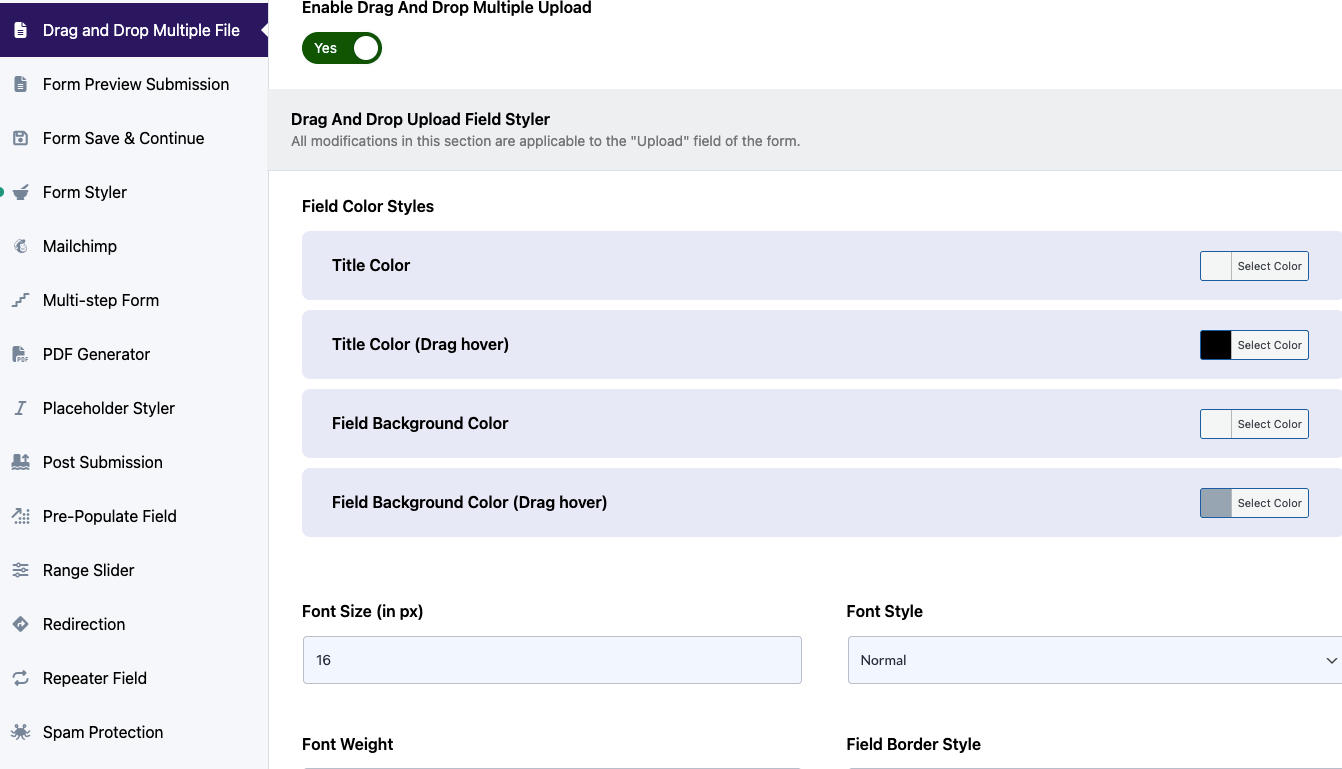Image resolution: width=1342 pixels, height=769 pixels.
Task: Select the Placeholder Styler italic icon
Action: point(20,408)
